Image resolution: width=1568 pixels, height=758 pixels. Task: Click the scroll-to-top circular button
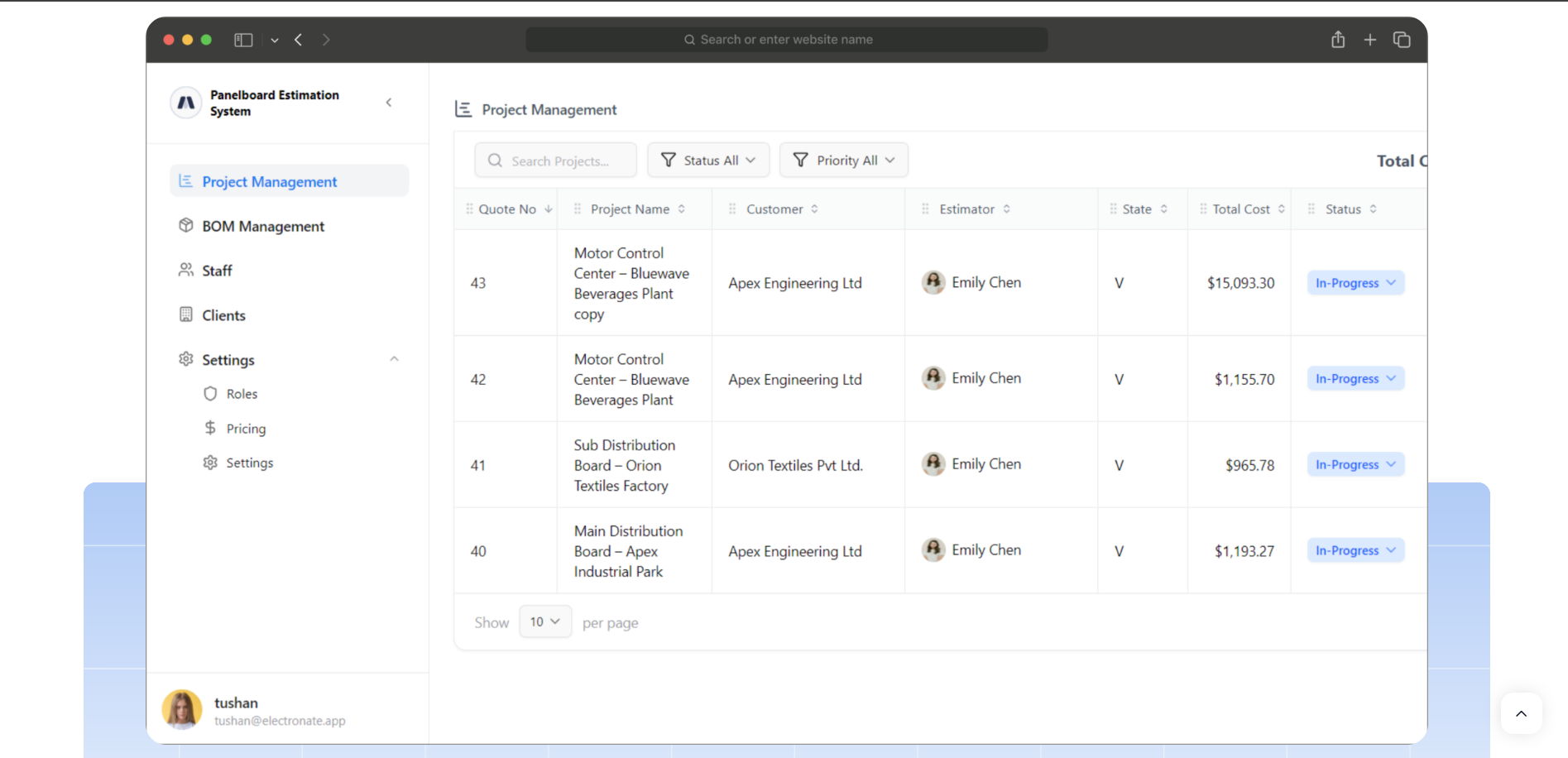point(1521,713)
